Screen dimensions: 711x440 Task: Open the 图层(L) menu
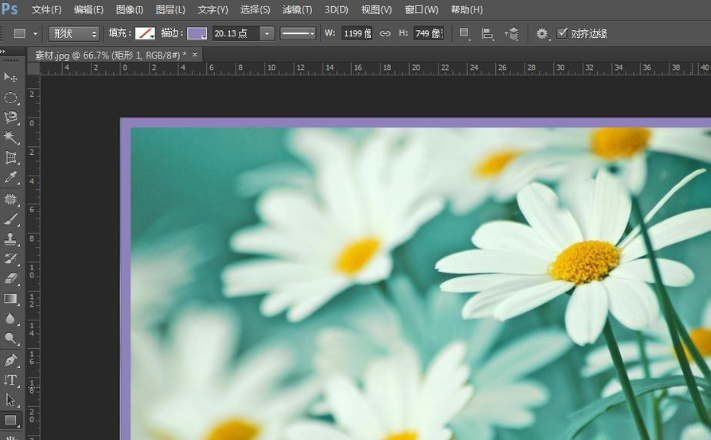(x=170, y=9)
